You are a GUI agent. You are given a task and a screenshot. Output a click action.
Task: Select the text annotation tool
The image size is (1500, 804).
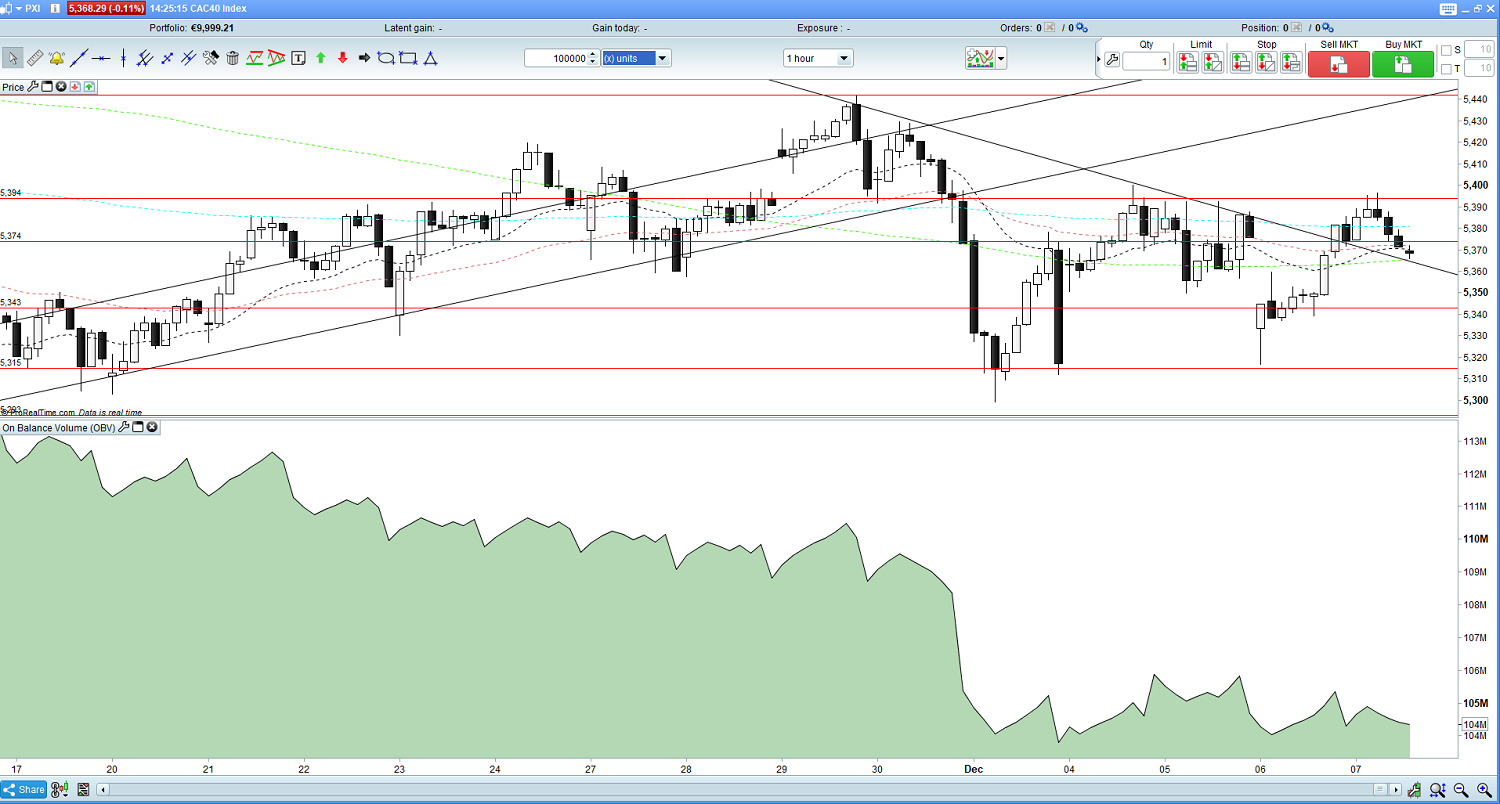tap(298, 58)
